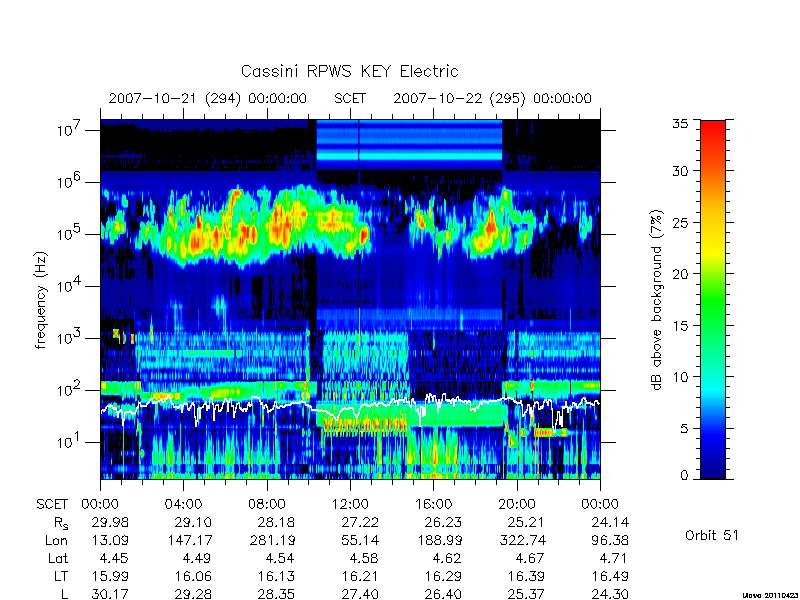Click the red top of the color bar
This screenshot has width=800, height=600.
click(x=713, y=128)
